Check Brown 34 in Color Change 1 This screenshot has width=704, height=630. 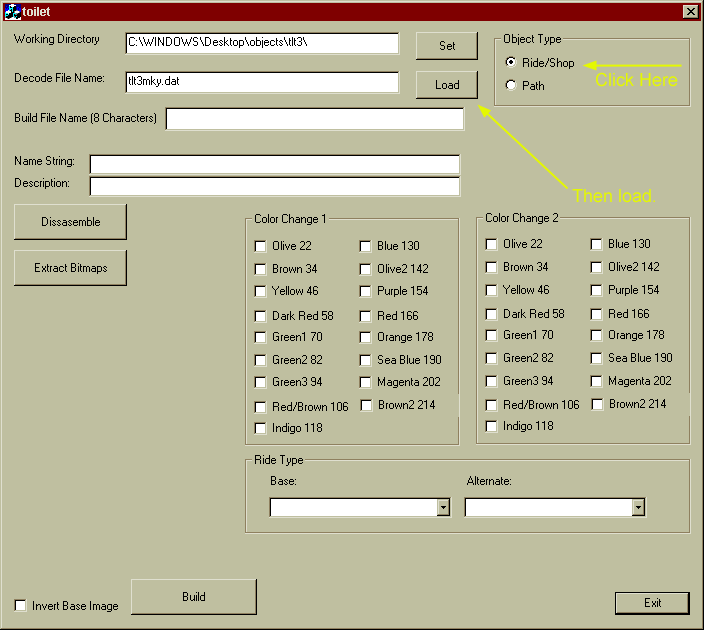260,269
